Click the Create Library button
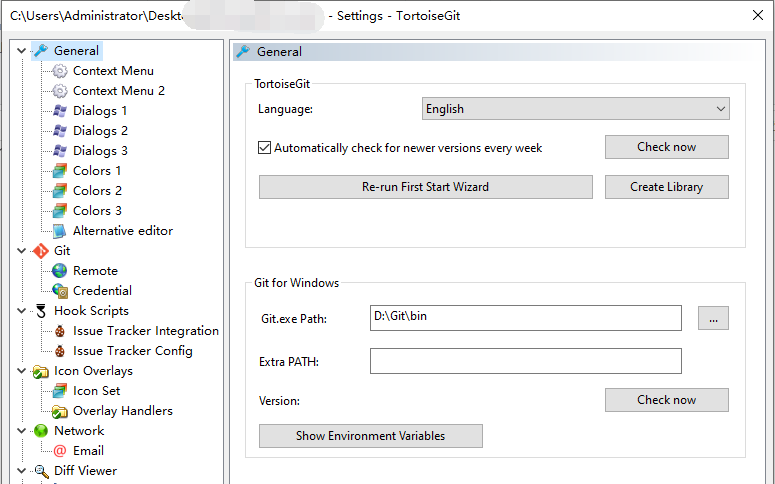Viewport: 775px width, 484px height. click(666, 187)
